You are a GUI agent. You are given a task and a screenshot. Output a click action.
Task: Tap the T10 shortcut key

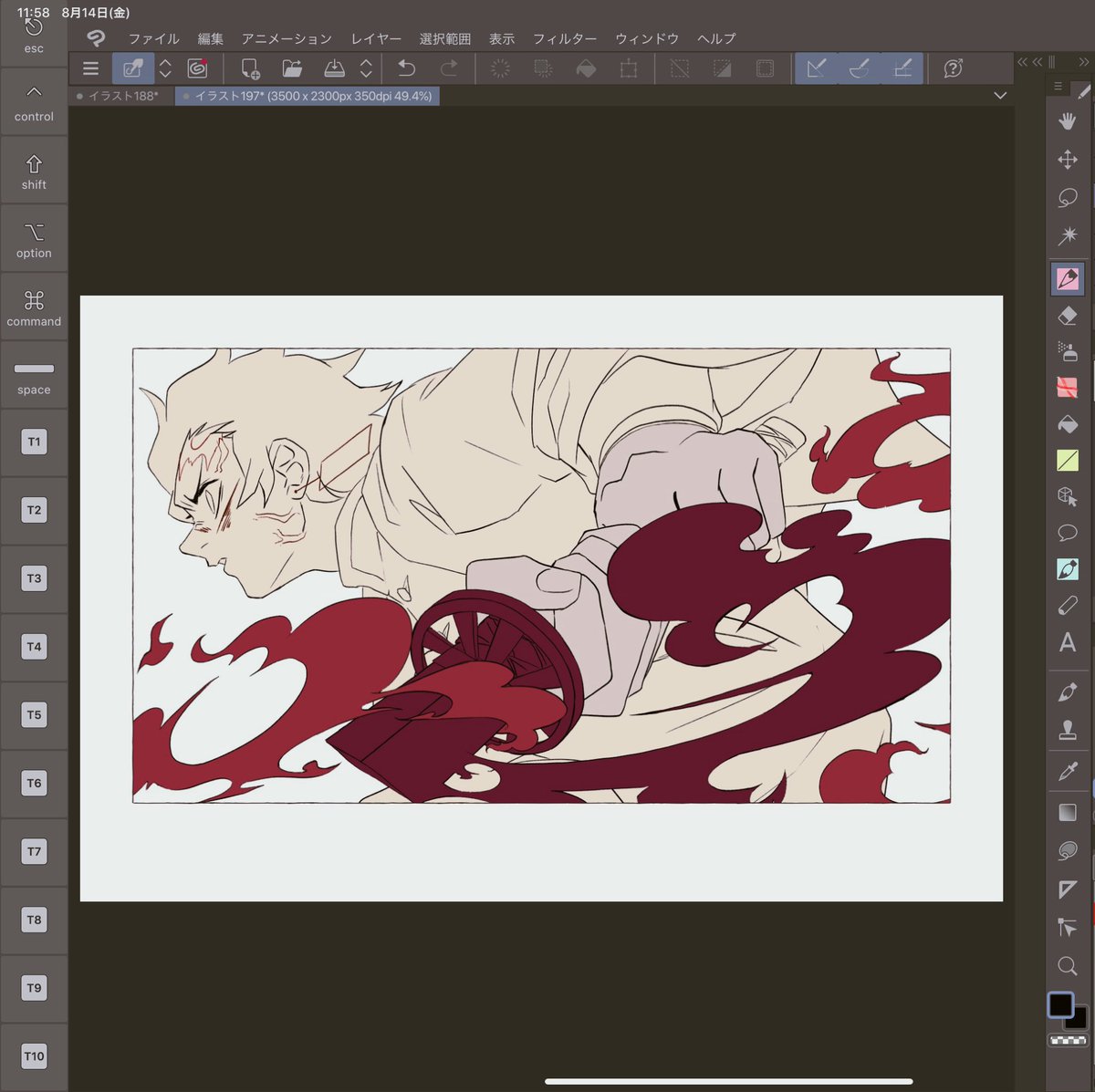(x=34, y=1056)
